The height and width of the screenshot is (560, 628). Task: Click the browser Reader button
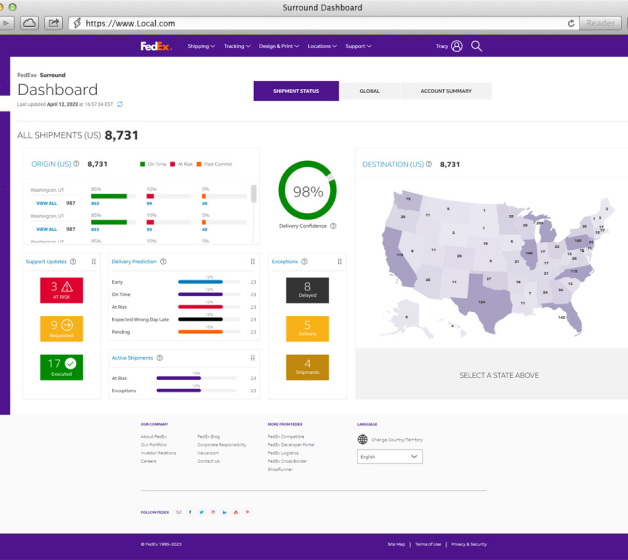click(x=600, y=23)
